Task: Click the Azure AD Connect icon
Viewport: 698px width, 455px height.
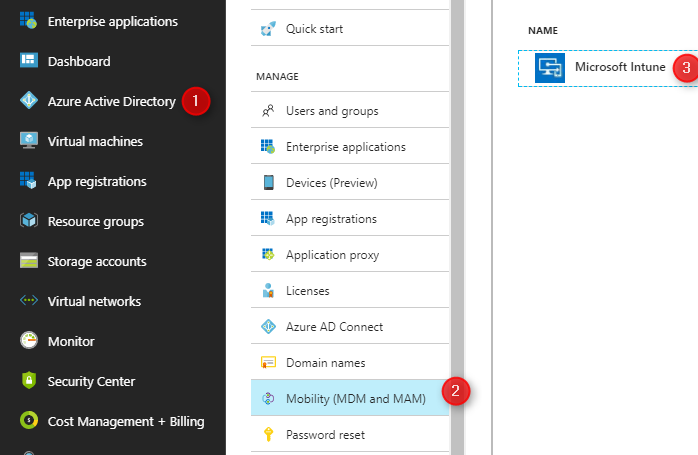Action: click(x=268, y=326)
